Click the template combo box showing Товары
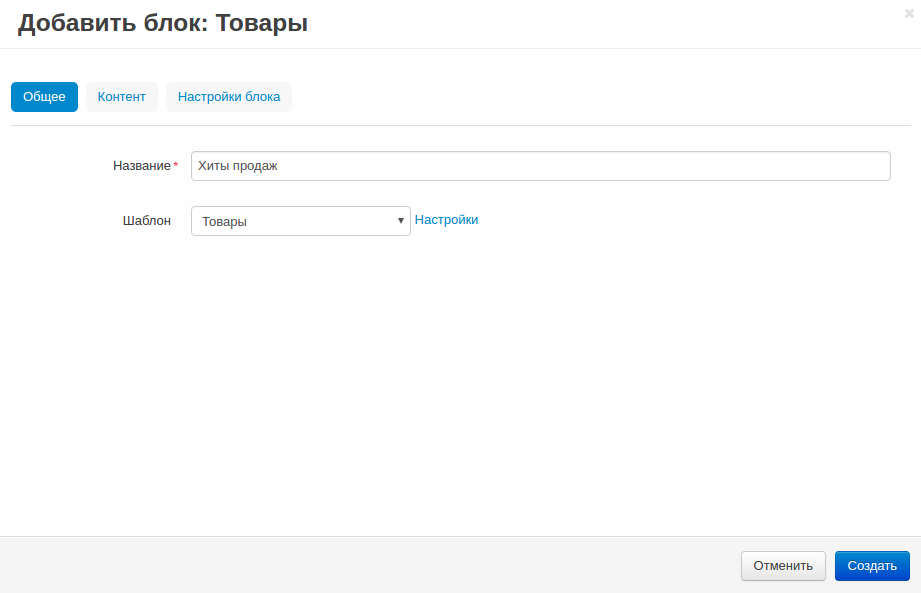The width and height of the screenshot is (921, 593). coord(300,221)
